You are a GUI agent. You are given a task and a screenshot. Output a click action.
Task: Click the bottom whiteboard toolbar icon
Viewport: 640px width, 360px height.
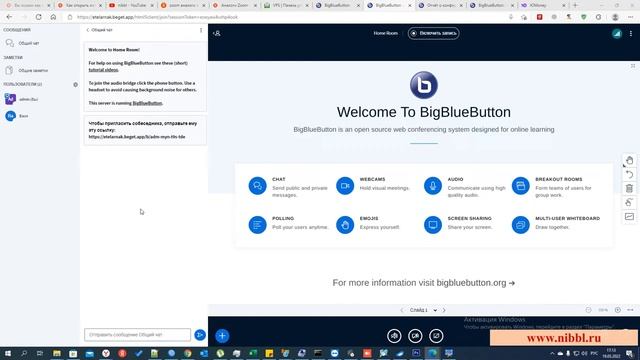click(629, 216)
